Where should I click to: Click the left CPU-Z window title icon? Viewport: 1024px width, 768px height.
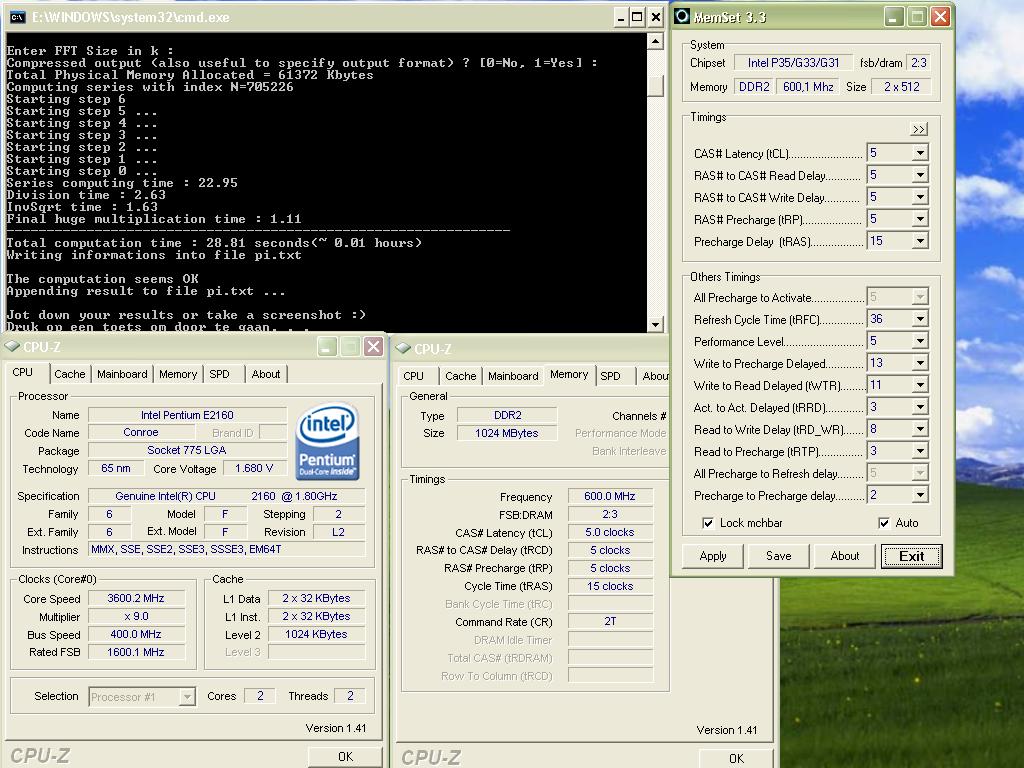coord(12,346)
